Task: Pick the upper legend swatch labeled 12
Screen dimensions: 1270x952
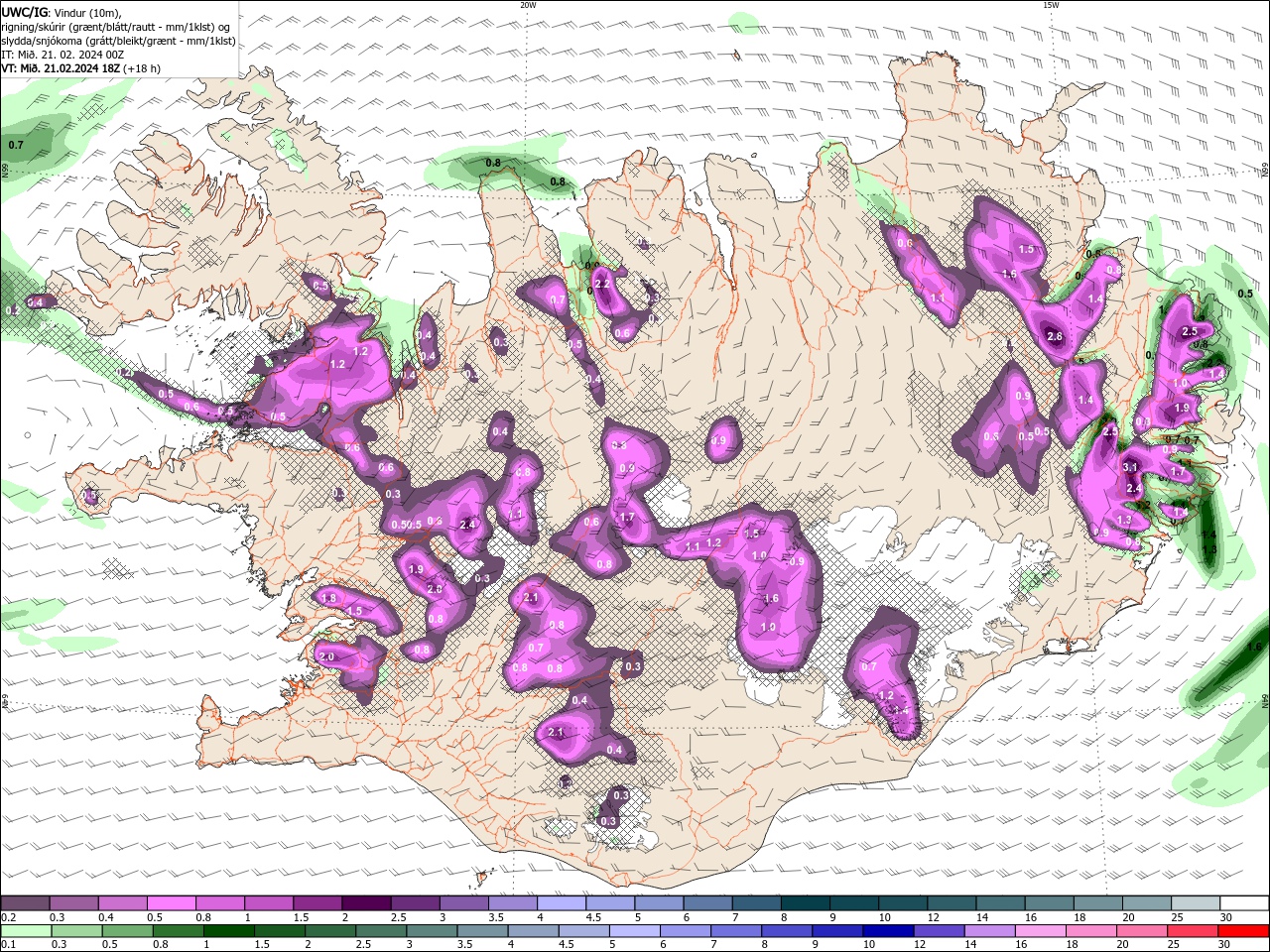Action: tap(951, 903)
